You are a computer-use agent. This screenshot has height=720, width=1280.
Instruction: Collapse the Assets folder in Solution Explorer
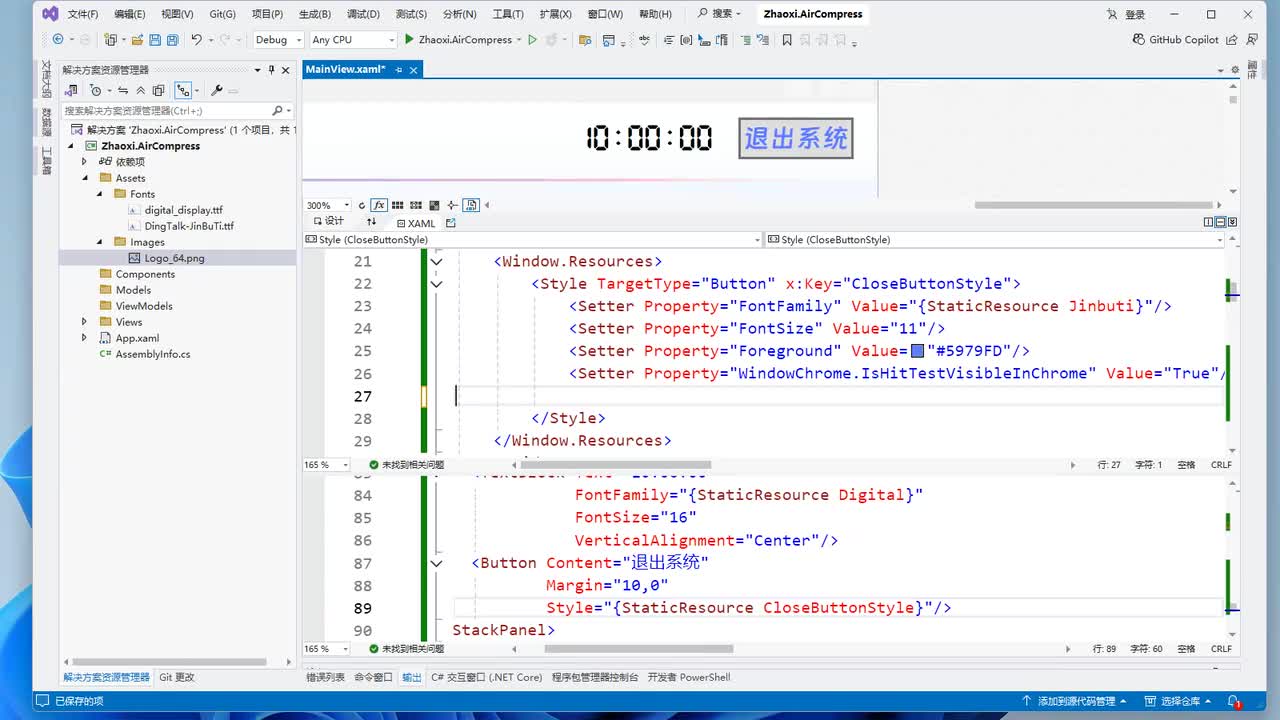click(x=85, y=178)
